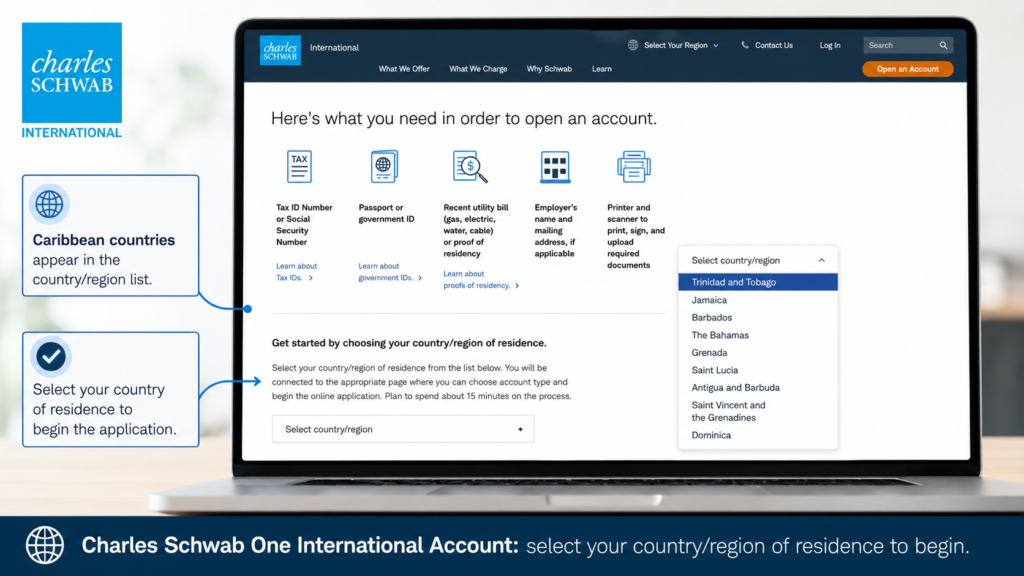Click the globe icon in Caribbean countries card

50,204
